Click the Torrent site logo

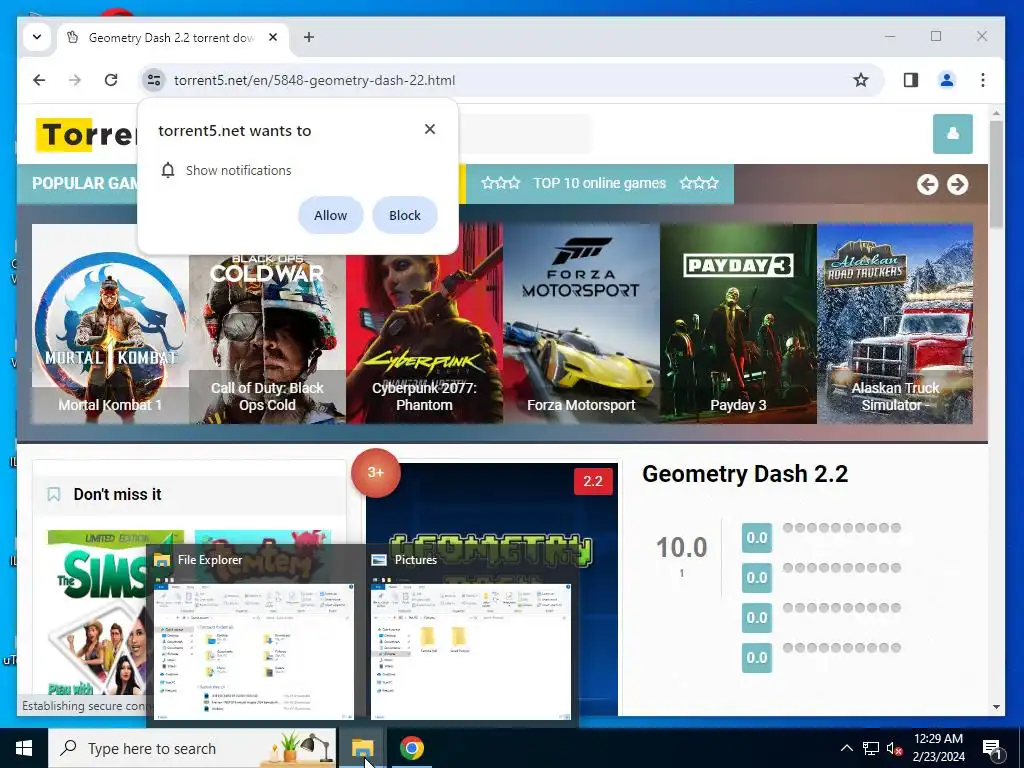(x=86, y=135)
